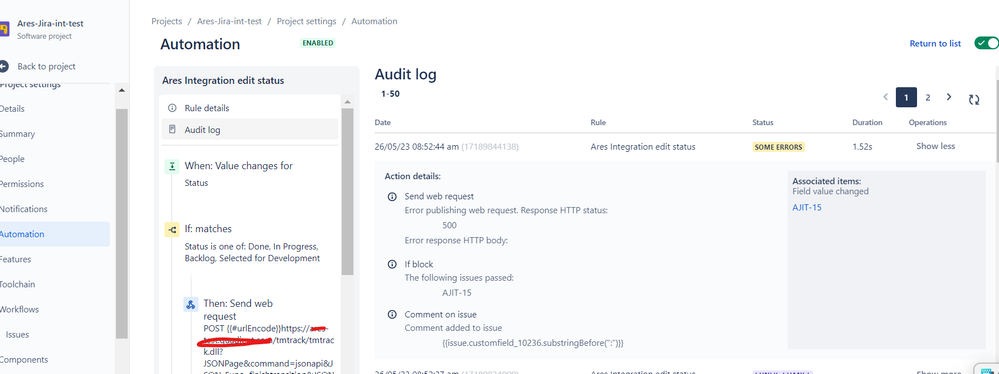Open People in the settings sidebar
Image resolution: width=999 pixels, height=374 pixels.
point(11,159)
